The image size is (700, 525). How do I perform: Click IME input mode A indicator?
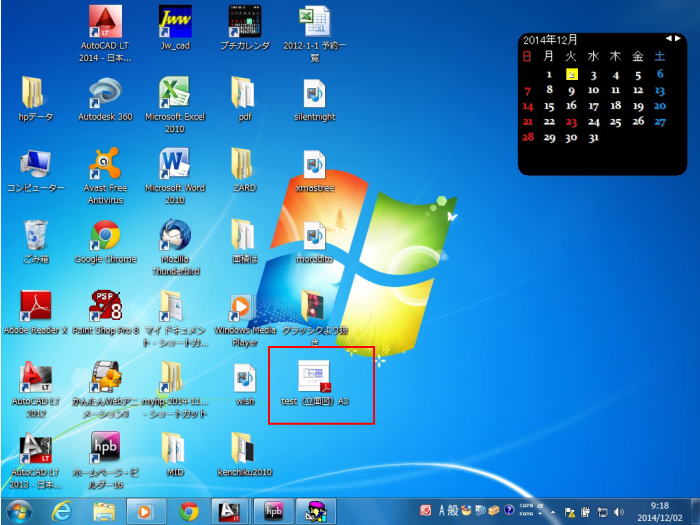(442, 510)
